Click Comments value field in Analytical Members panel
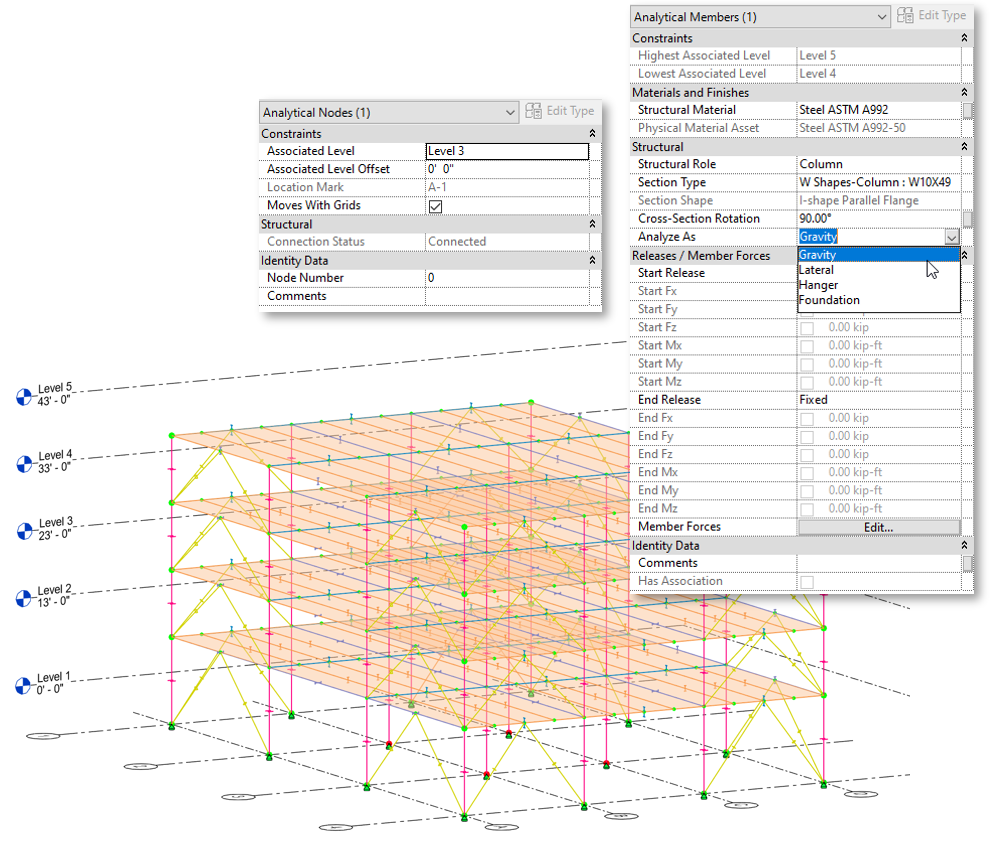The height and width of the screenshot is (841, 999). (x=879, y=563)
